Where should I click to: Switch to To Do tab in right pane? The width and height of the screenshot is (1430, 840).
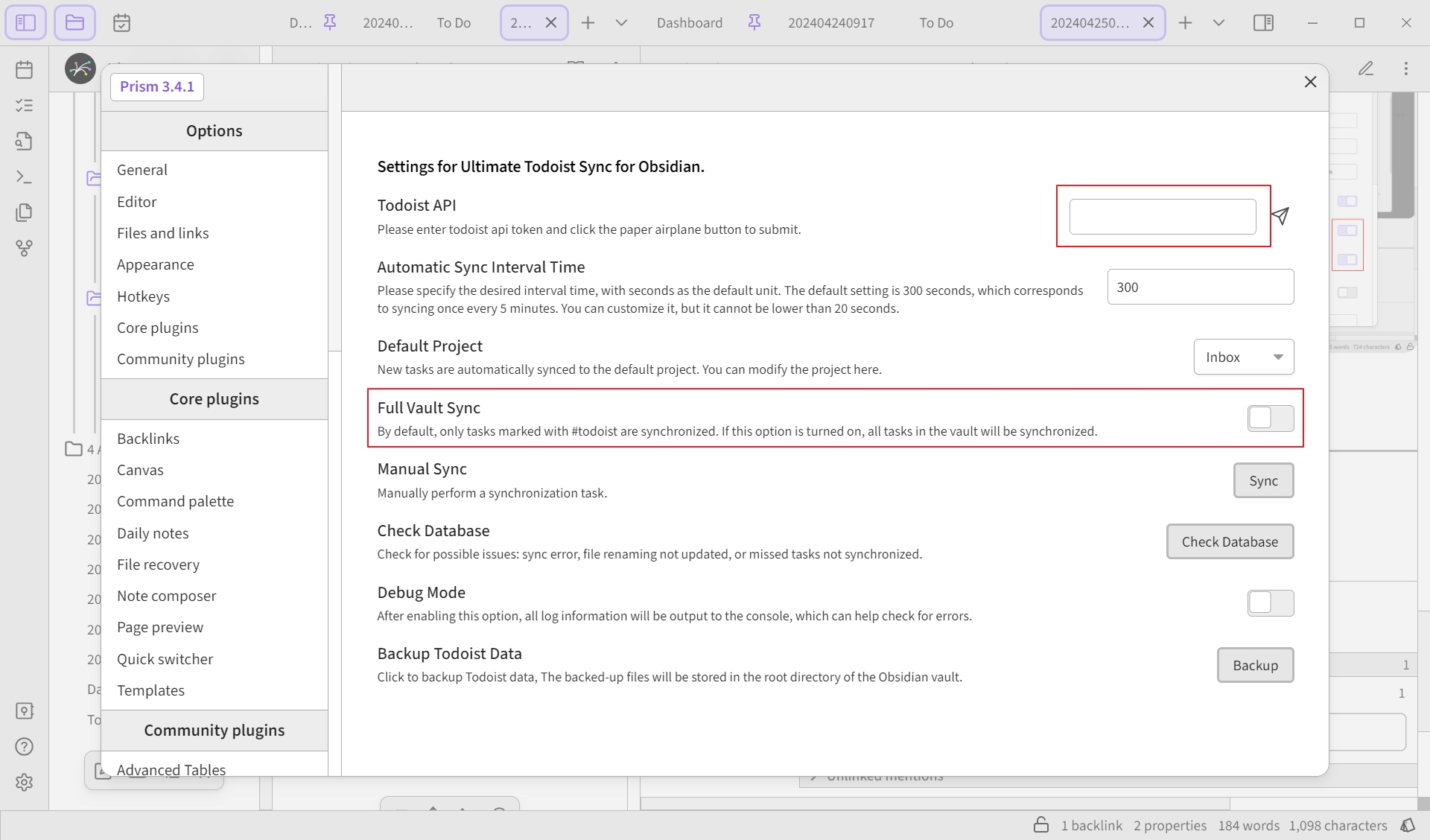coord(936,22)
